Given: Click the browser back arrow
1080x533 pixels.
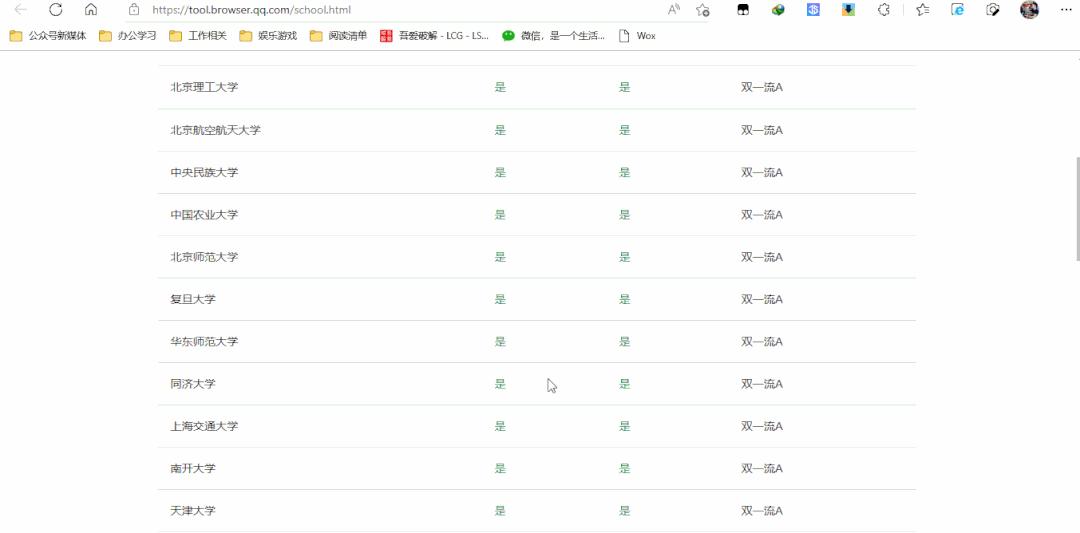Looking at the screenshot, I should (20, 10).
